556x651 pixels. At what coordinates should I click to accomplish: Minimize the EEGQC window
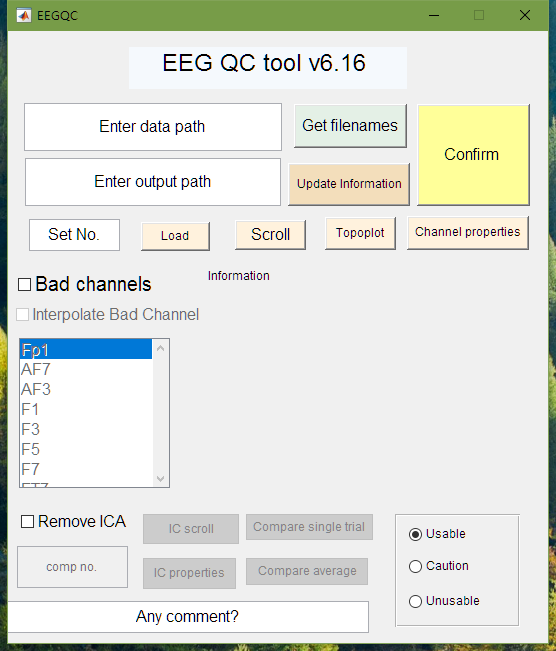(434, 15)
